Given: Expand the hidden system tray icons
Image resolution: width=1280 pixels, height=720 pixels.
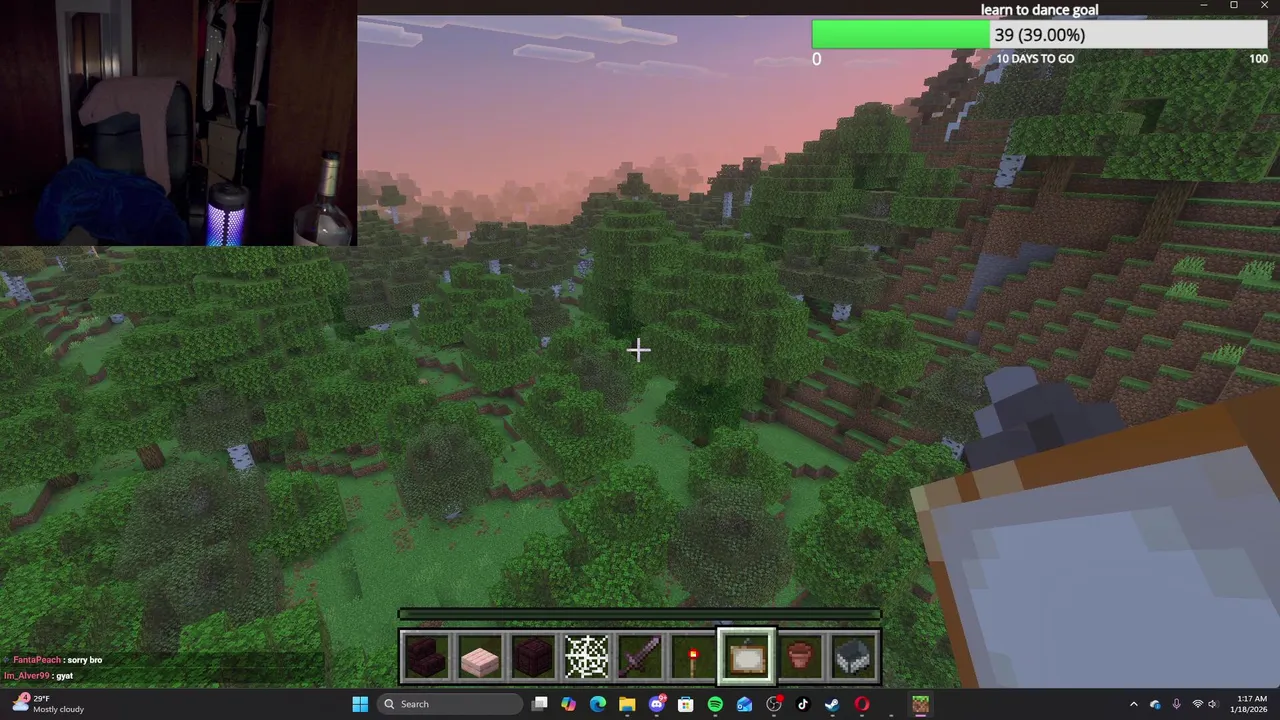Looking at the screenshot, I should tap(1133, 704).
